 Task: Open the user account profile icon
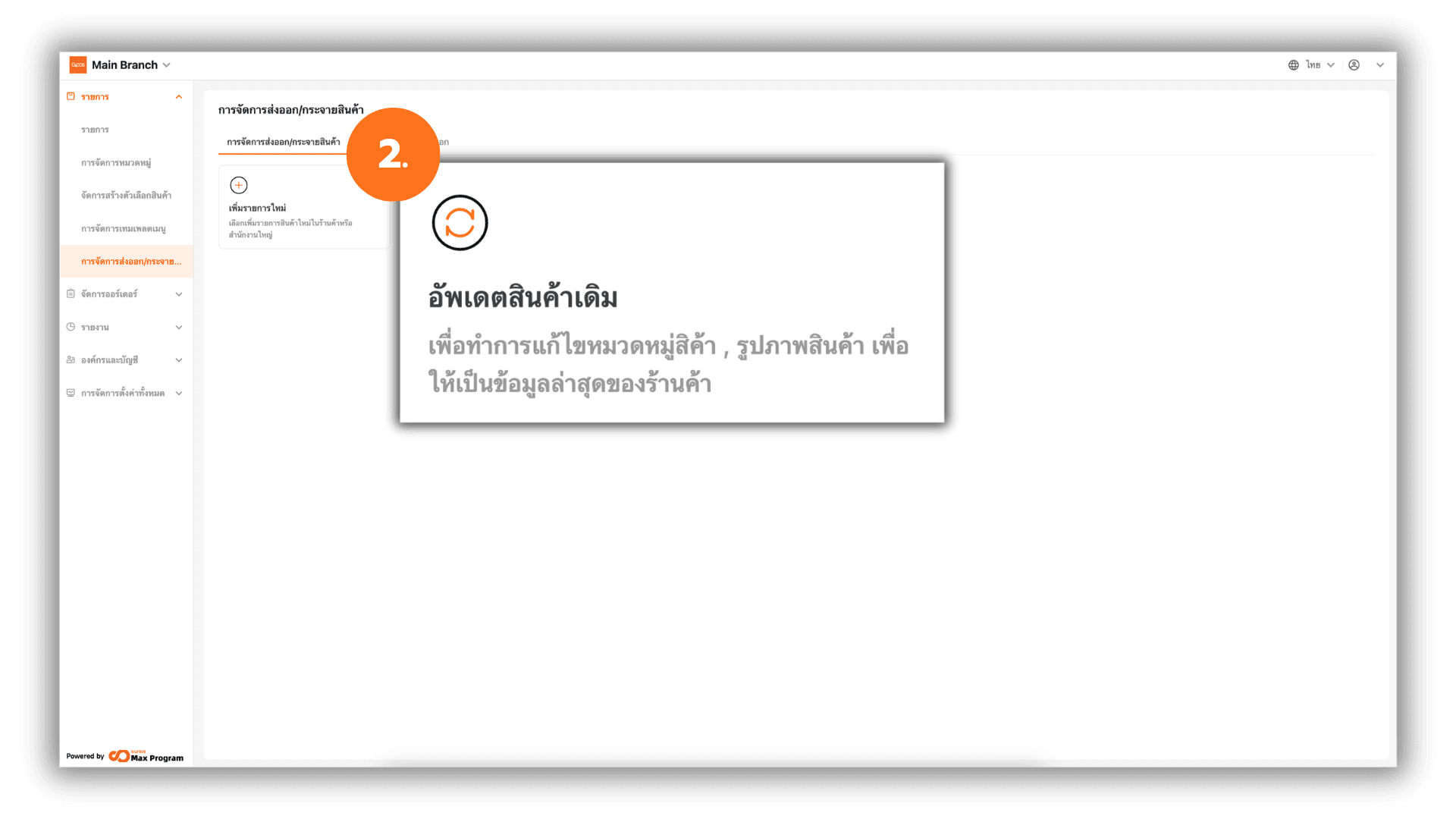pos(1354,65)
